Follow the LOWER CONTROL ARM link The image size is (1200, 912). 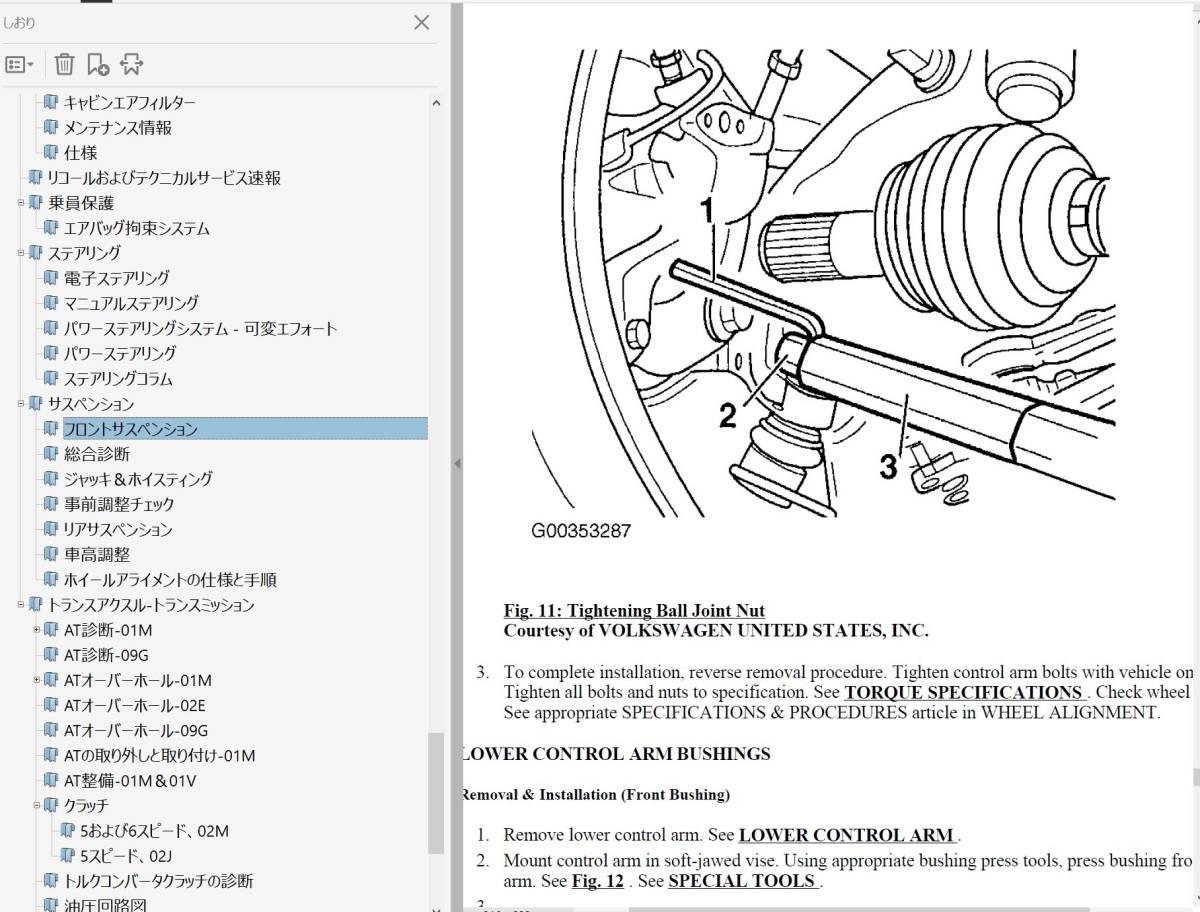point(846,835)
